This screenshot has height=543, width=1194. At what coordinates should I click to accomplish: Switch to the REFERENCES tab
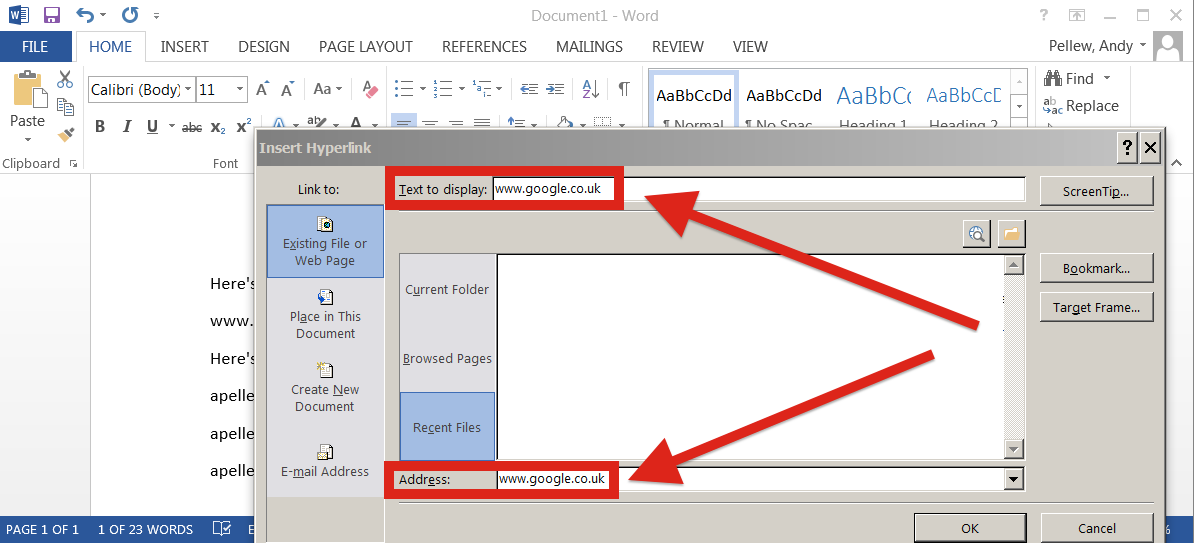pos(484,46)
